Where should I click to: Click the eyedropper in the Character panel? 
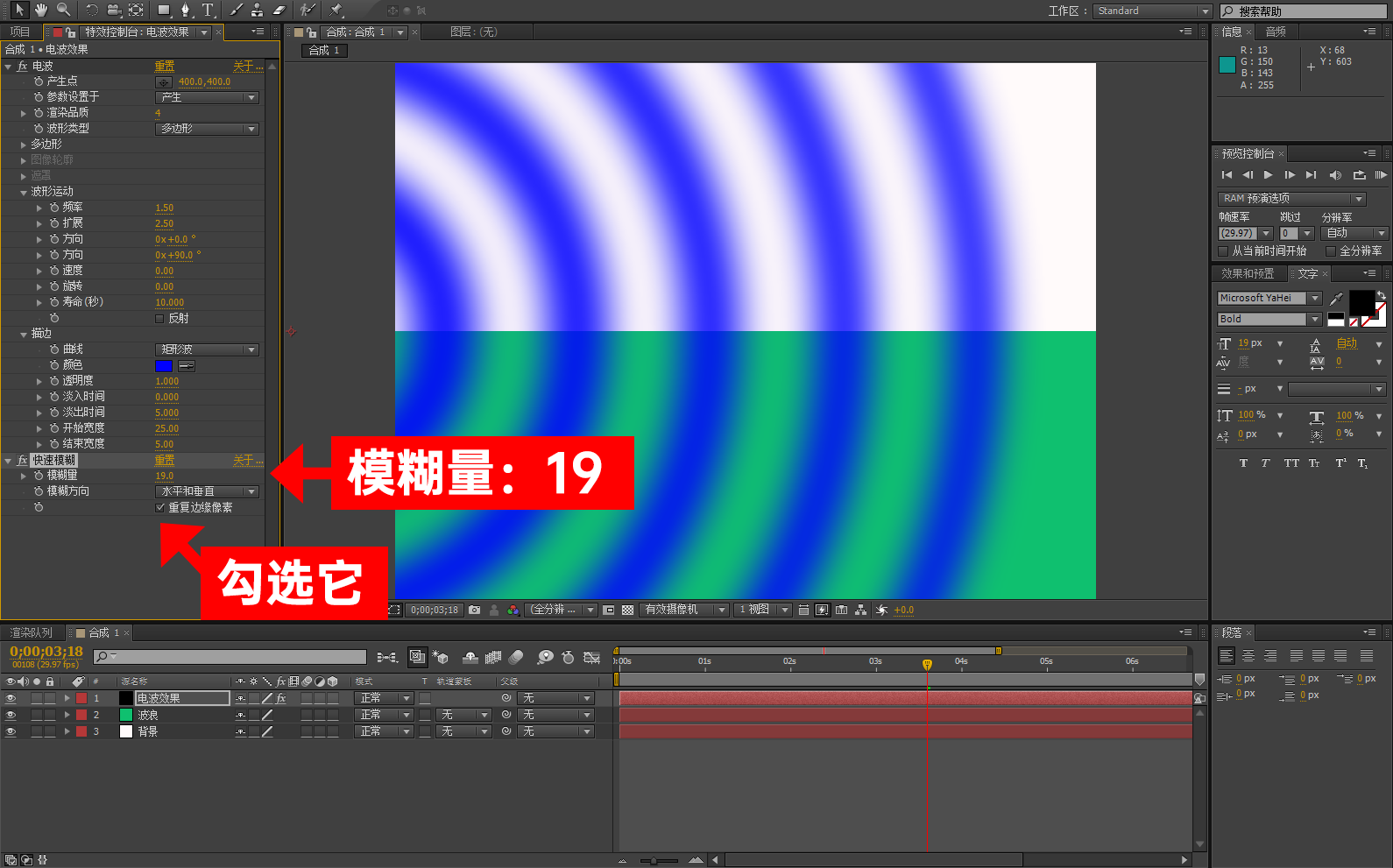[1337, 299]
